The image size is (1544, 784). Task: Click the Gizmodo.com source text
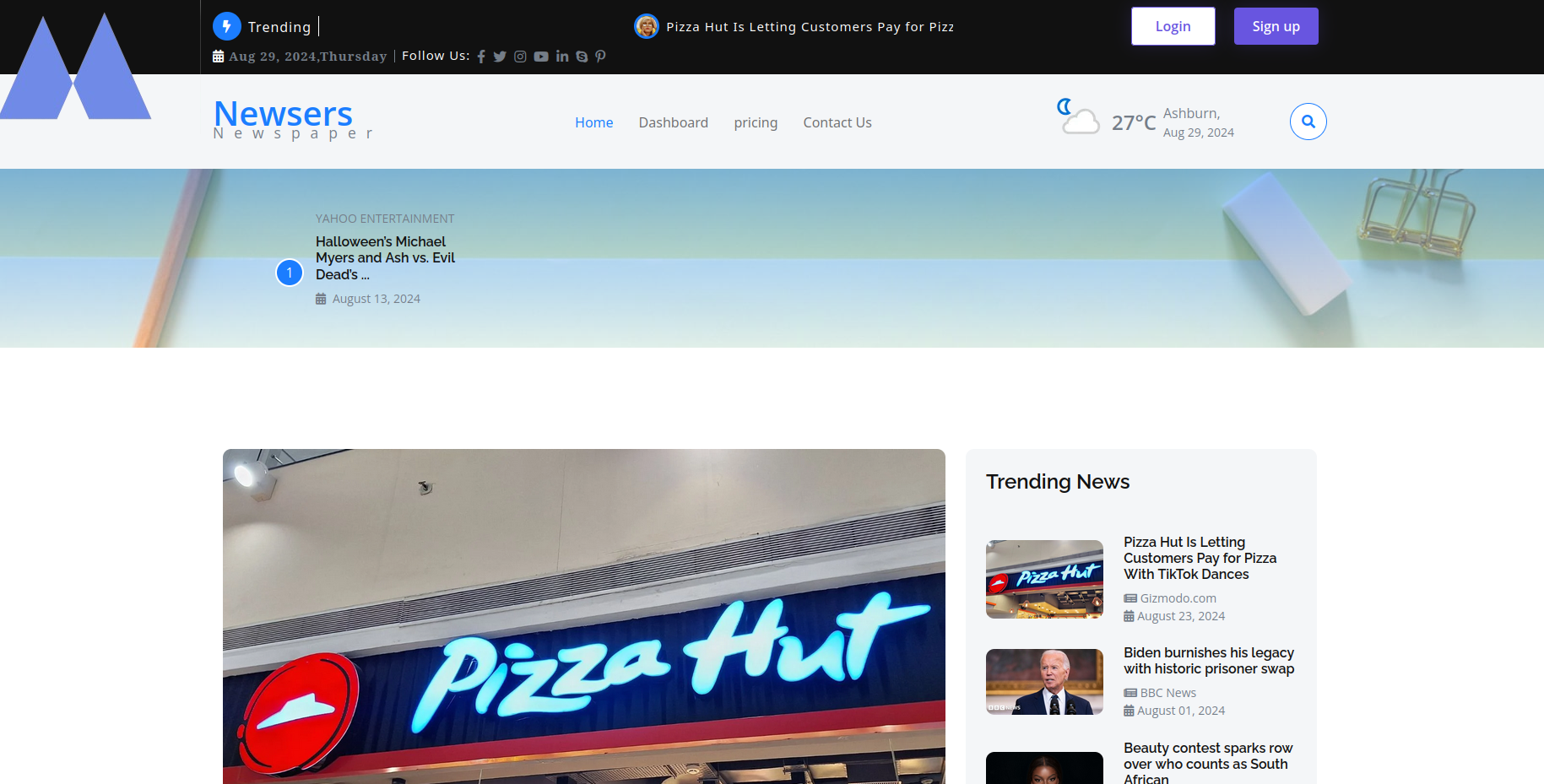tap(1178, 598)
